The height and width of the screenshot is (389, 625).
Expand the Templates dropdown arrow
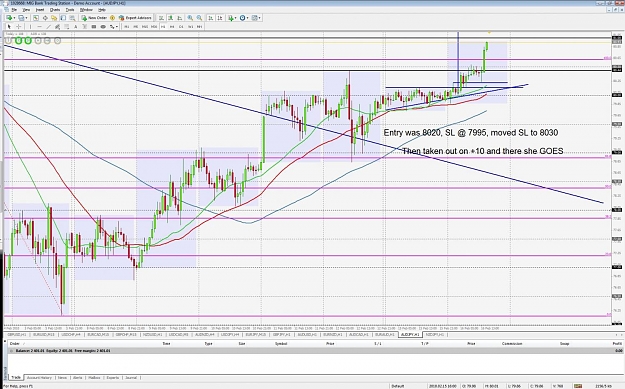pos(260,18)
